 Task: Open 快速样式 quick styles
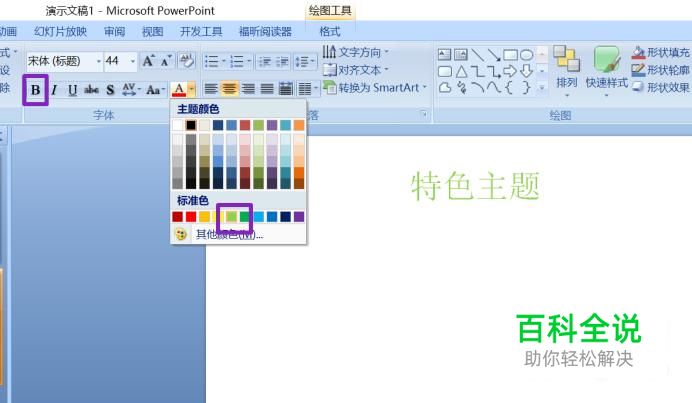coord(606,72)
